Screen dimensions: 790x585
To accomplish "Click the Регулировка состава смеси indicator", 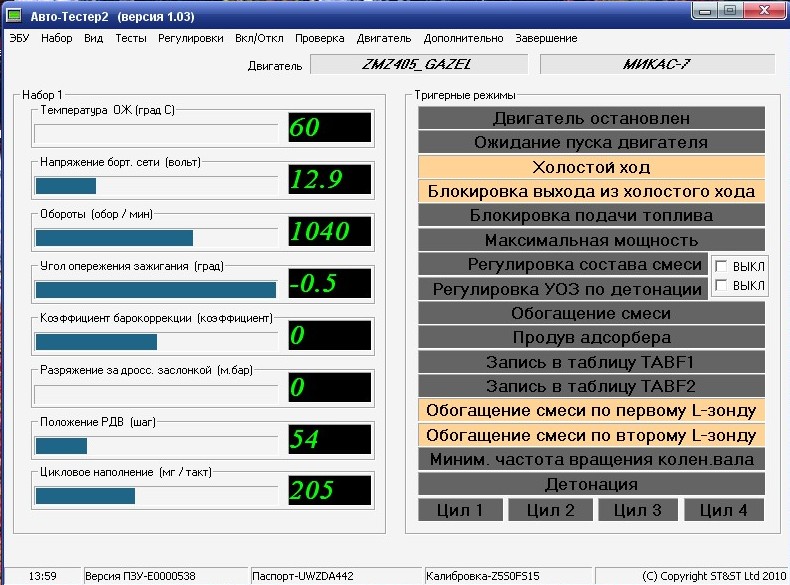I will coord(563,264).
